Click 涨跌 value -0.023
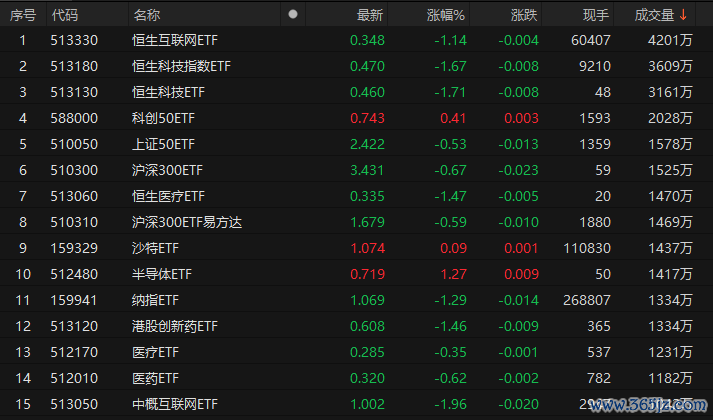The width and height of the screenshot is (713, 420). pyautogui.click(x=518, y=170)
